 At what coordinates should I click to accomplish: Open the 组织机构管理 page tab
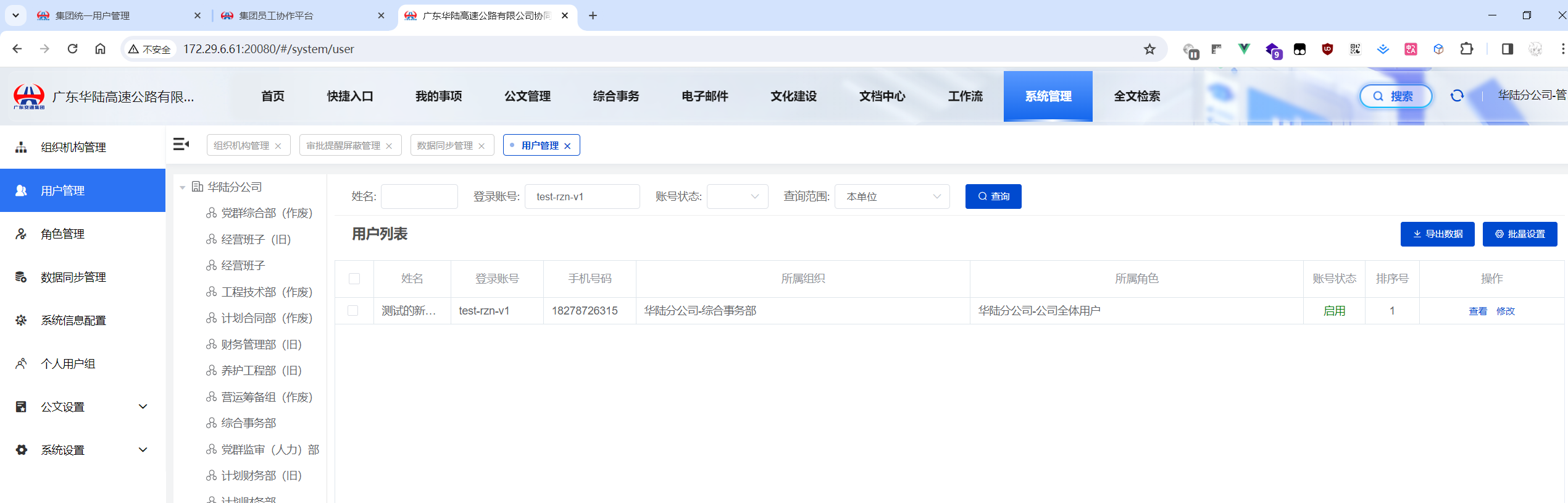241,146
